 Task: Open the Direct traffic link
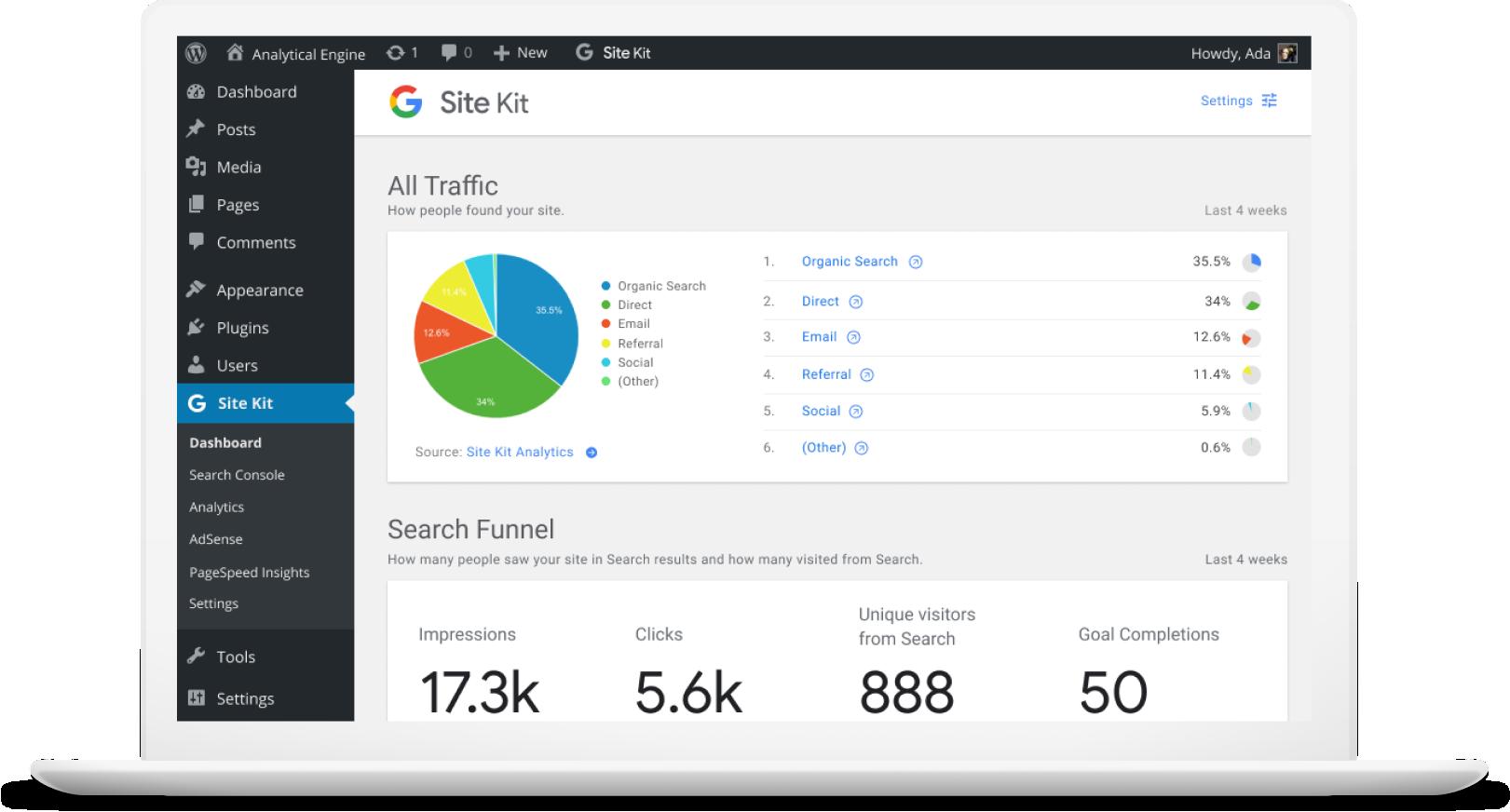point(821,302)
